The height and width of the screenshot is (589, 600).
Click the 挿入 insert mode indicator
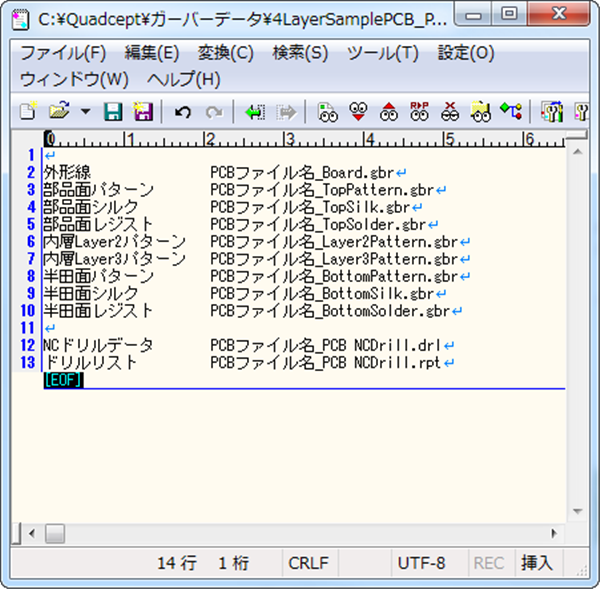point(536,563)
